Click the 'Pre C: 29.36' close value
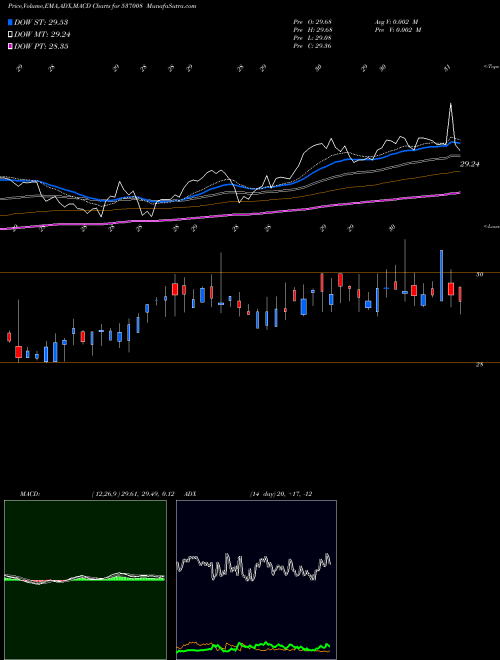Viewport: 500px width, 660px height. tap(313, 46)
